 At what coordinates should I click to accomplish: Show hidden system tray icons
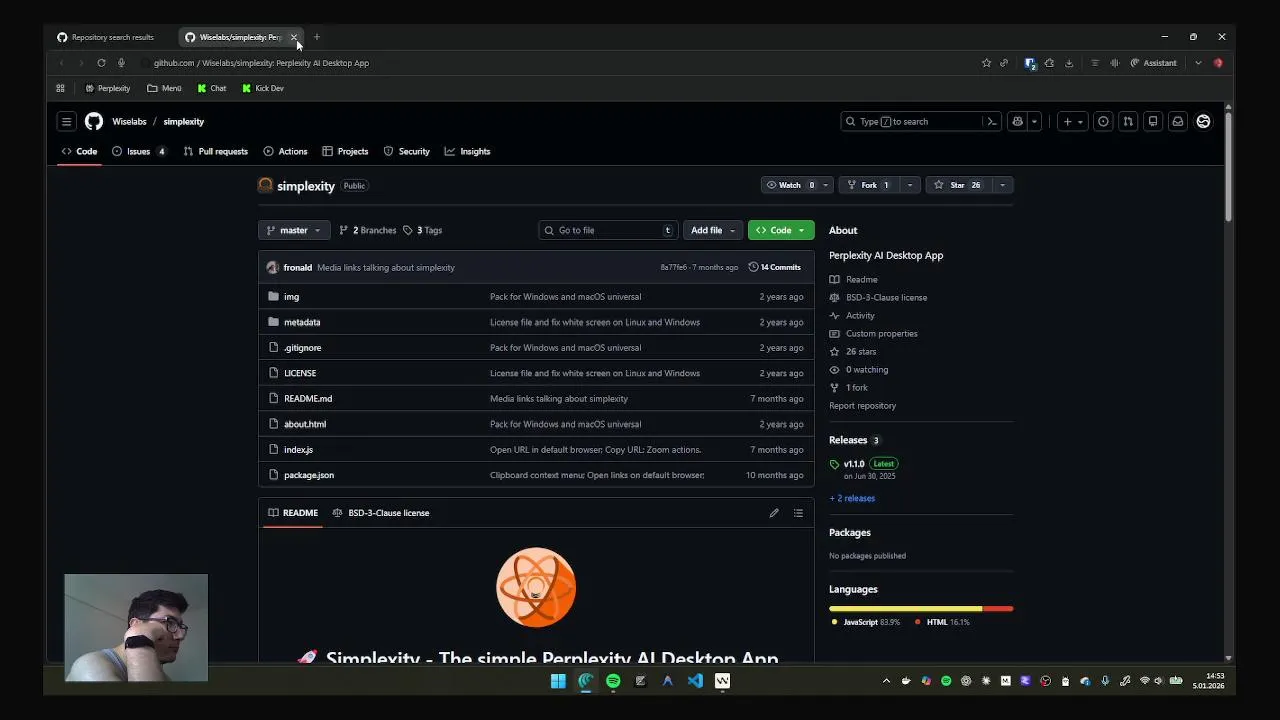886,681
